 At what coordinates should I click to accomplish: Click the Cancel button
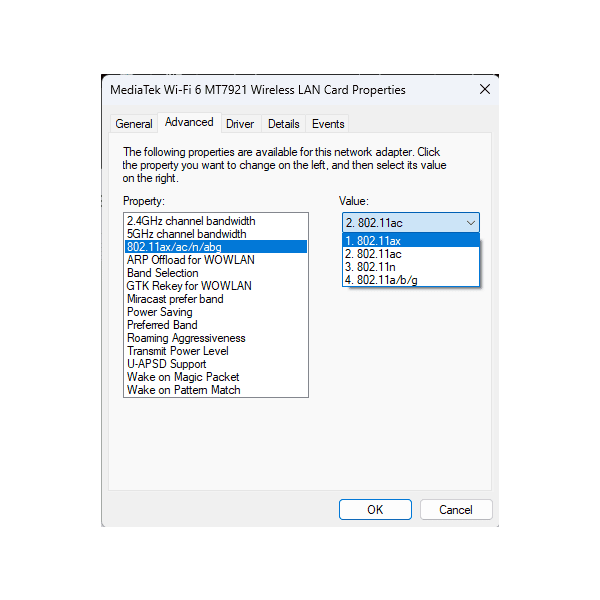(x=456, y=509)
